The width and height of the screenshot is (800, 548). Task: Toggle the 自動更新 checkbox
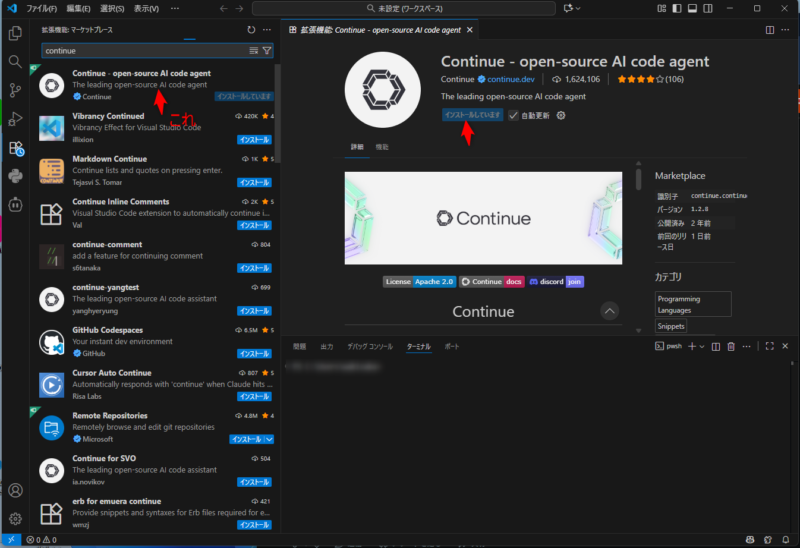[514, 115]
